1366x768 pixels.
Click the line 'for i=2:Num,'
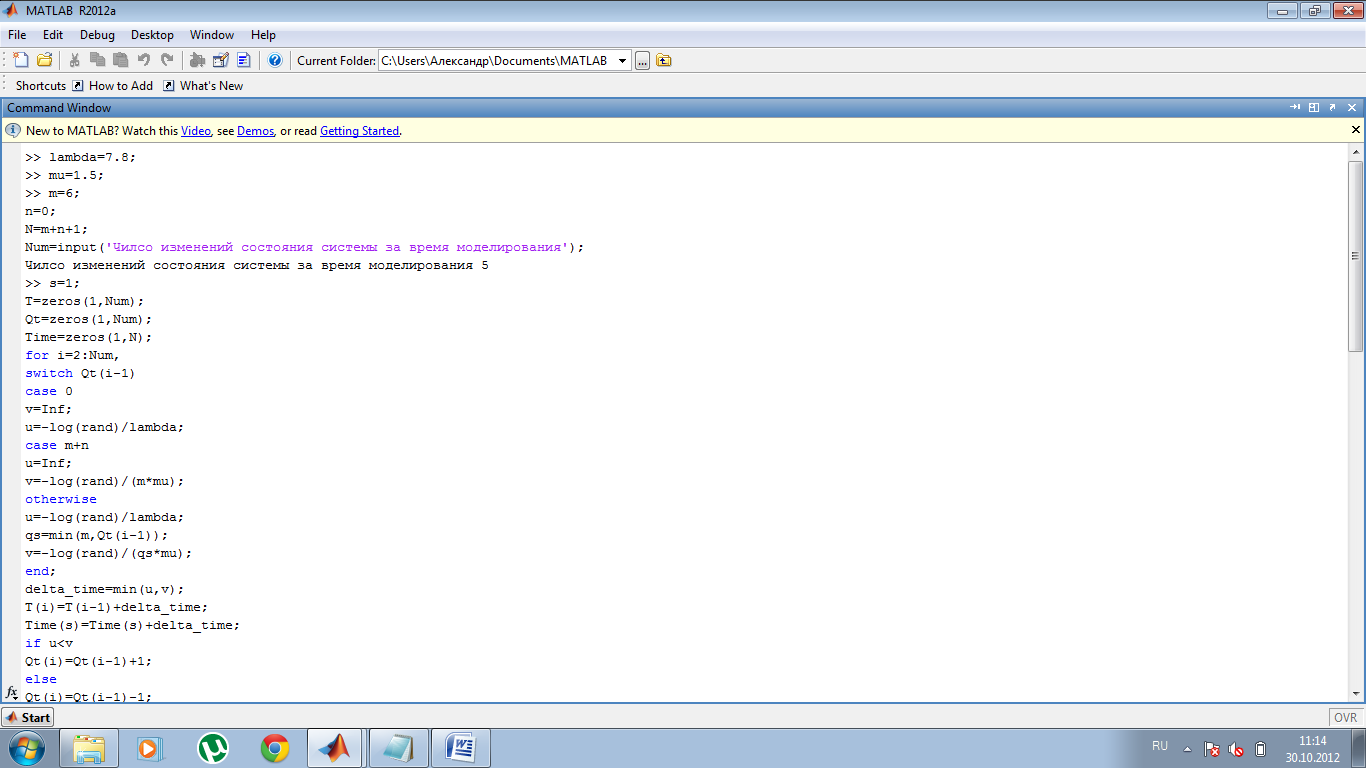[73, 355]
